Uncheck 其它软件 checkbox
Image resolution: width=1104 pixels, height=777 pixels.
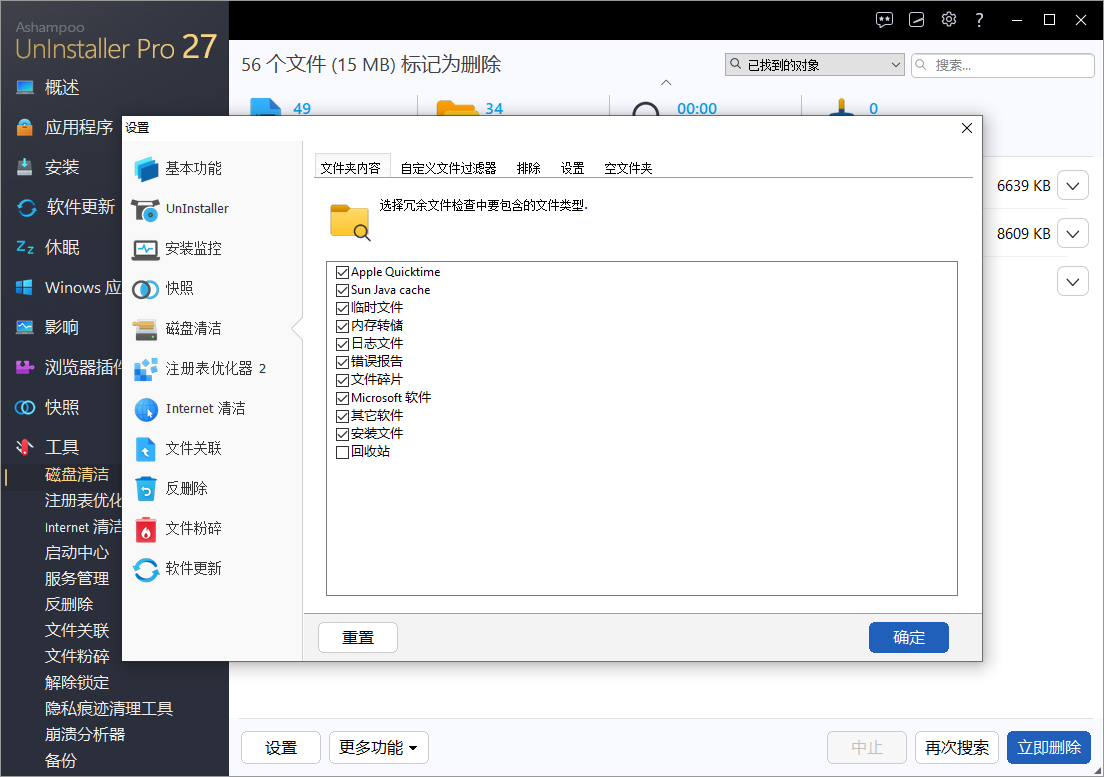click(342, 416)
